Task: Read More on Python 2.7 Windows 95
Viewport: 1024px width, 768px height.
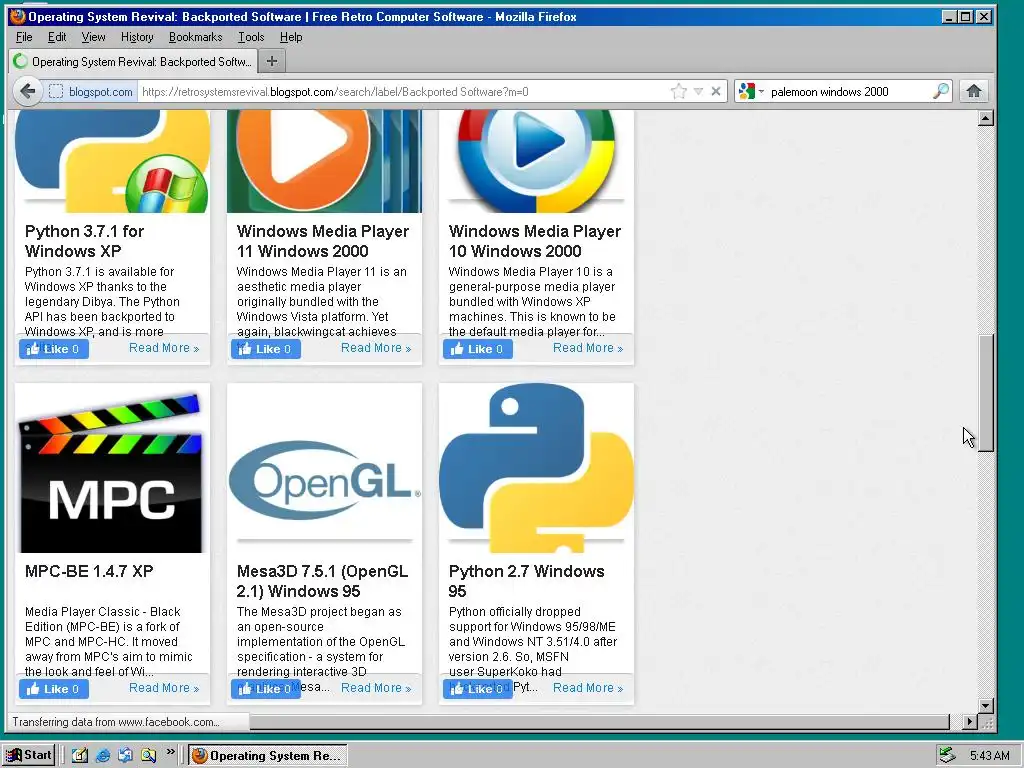Action: pos(588,688)
